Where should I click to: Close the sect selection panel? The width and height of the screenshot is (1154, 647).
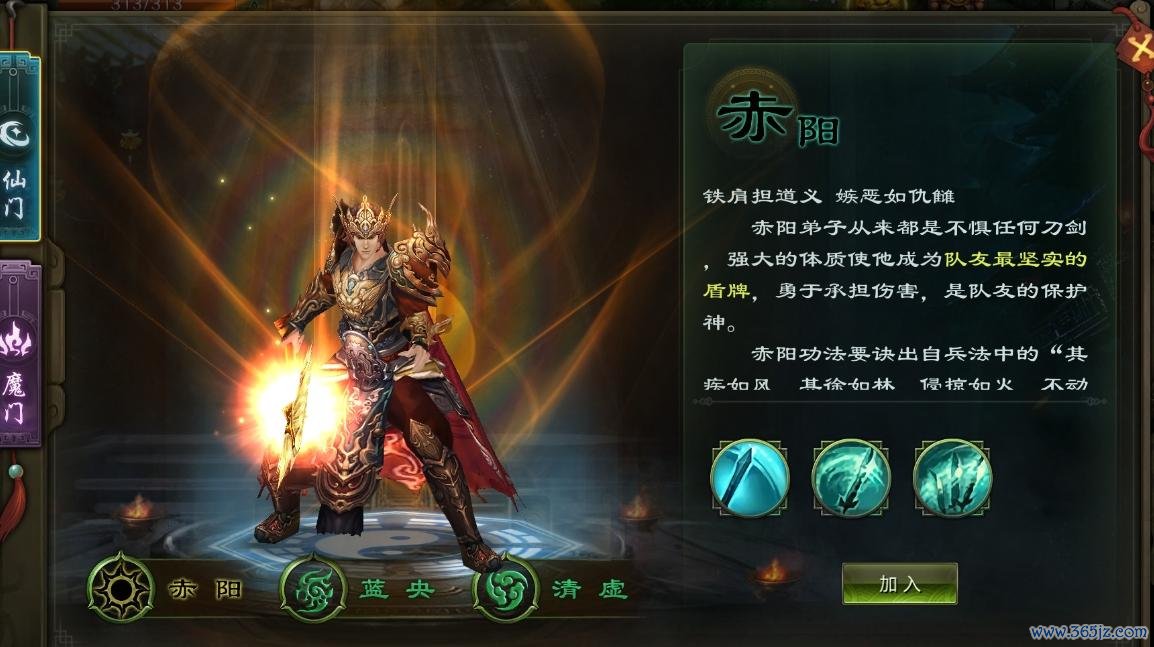coord(1138,49)
